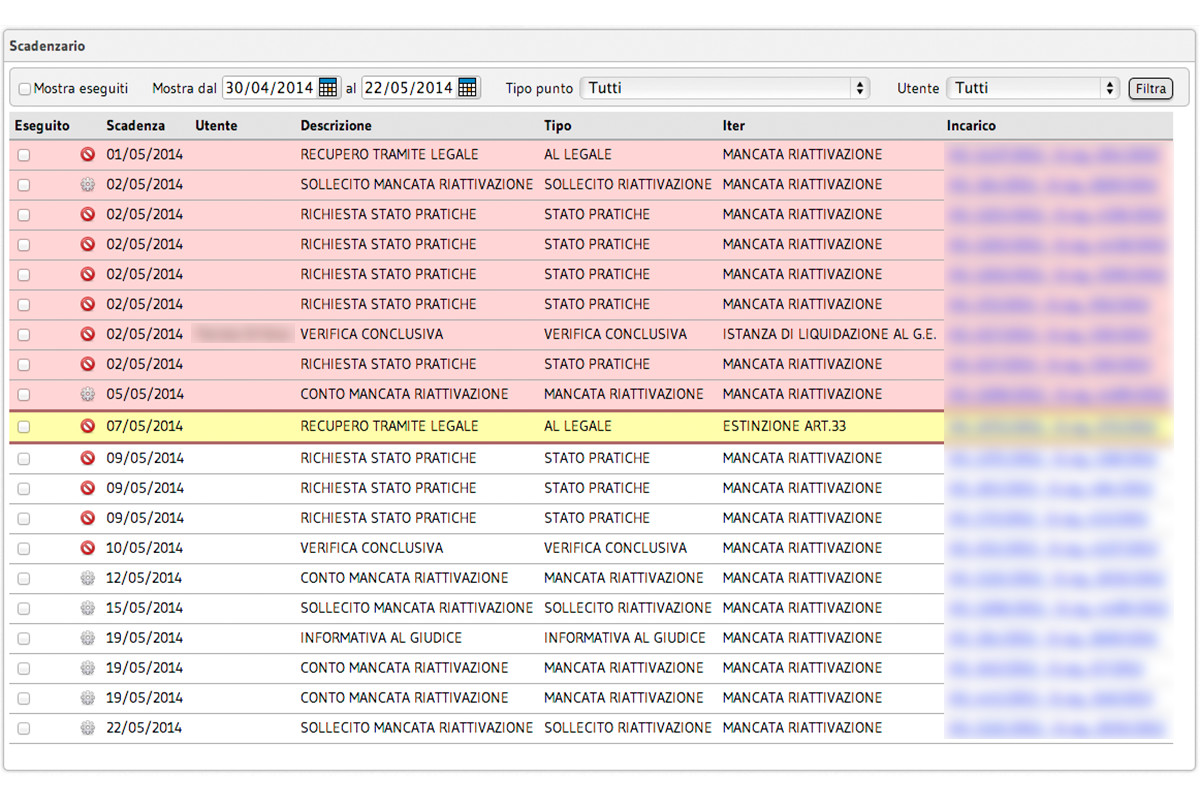Select the 07/05/2014 date cell
The width and height of the screenshot is (1200, 800).
145,426
